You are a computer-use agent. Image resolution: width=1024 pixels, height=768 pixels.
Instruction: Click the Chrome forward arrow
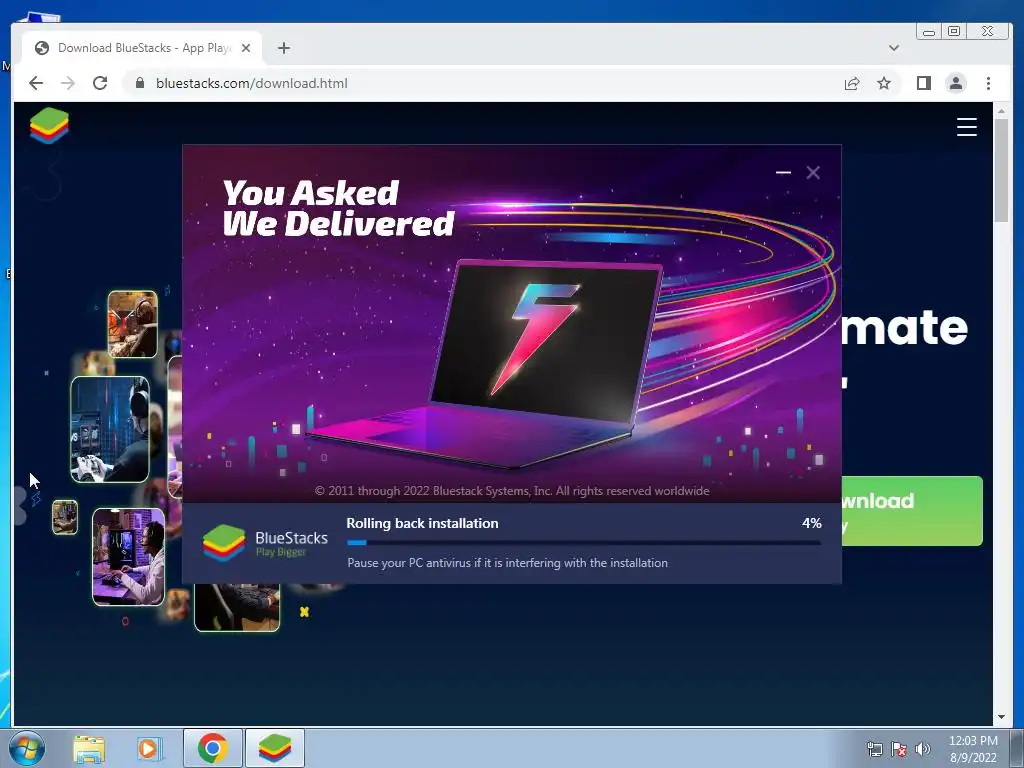(68, 84)
